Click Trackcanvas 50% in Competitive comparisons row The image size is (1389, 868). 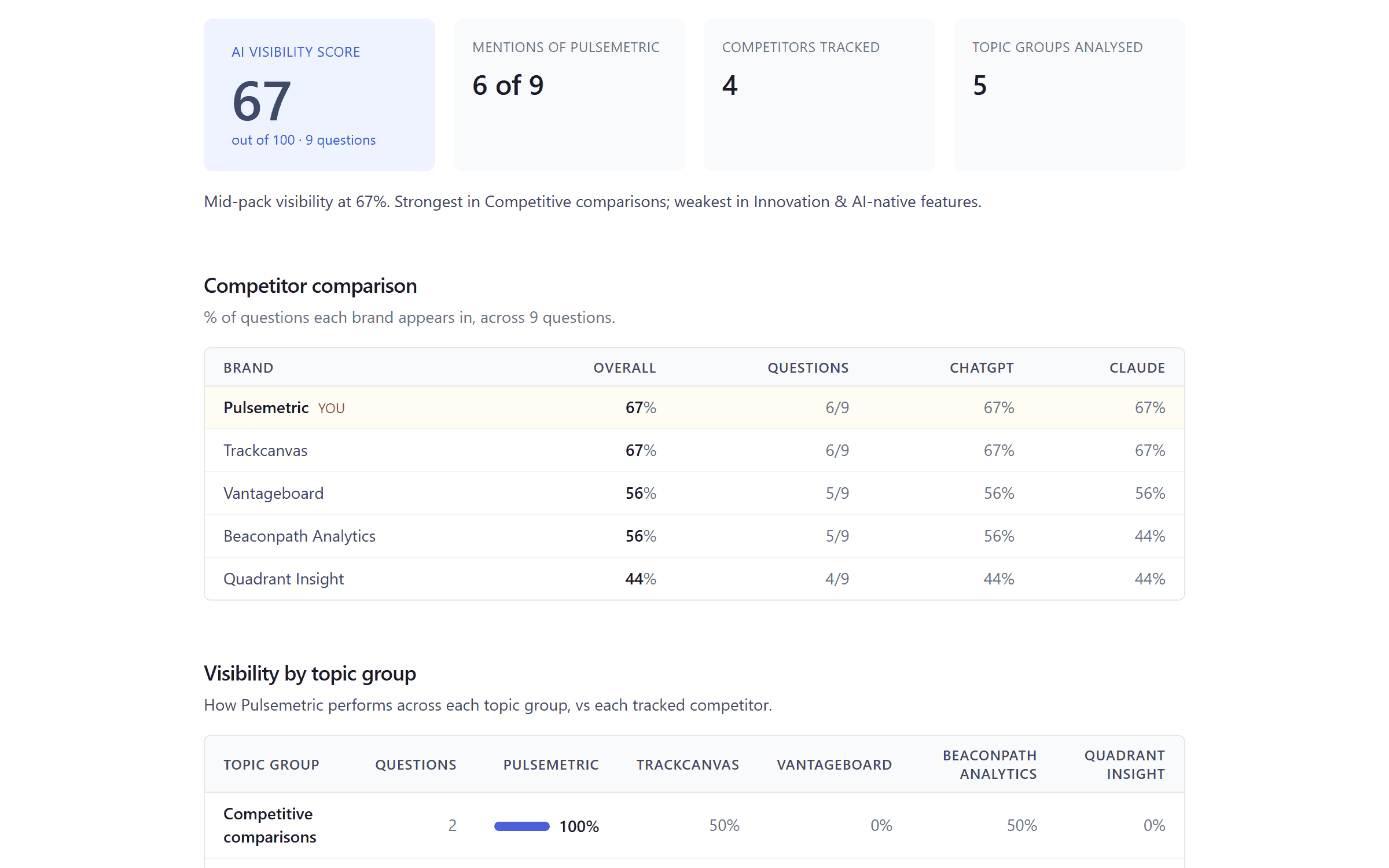724,826
